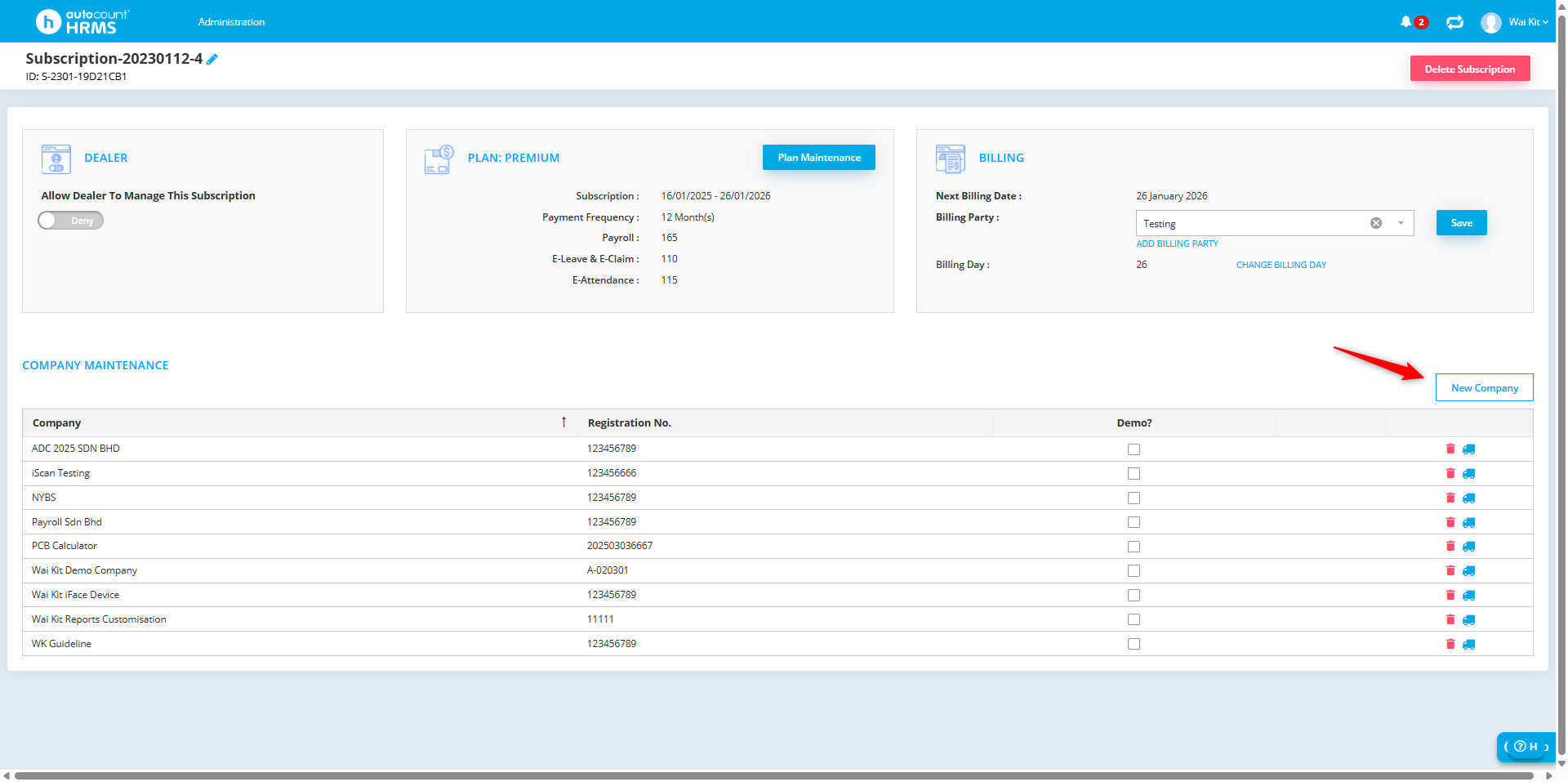Click the Demo? column header
Screen dimensions: 1568x782
pyautogui.click(x=1134, y=423)
